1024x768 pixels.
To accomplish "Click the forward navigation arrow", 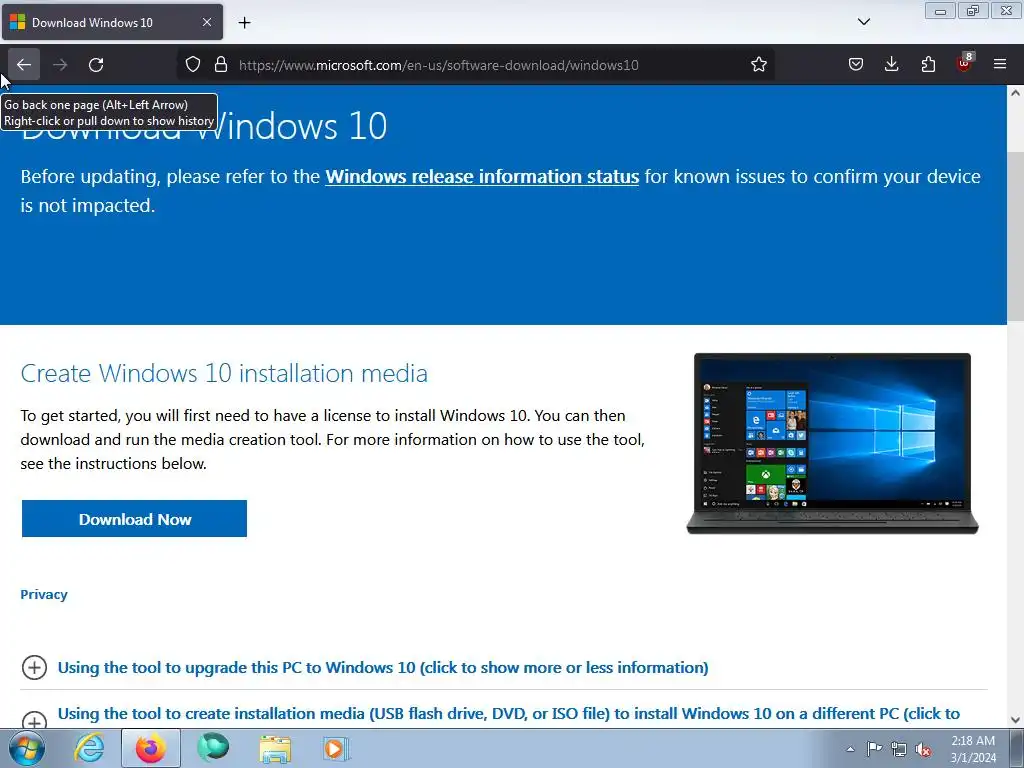I will [60, 65].
